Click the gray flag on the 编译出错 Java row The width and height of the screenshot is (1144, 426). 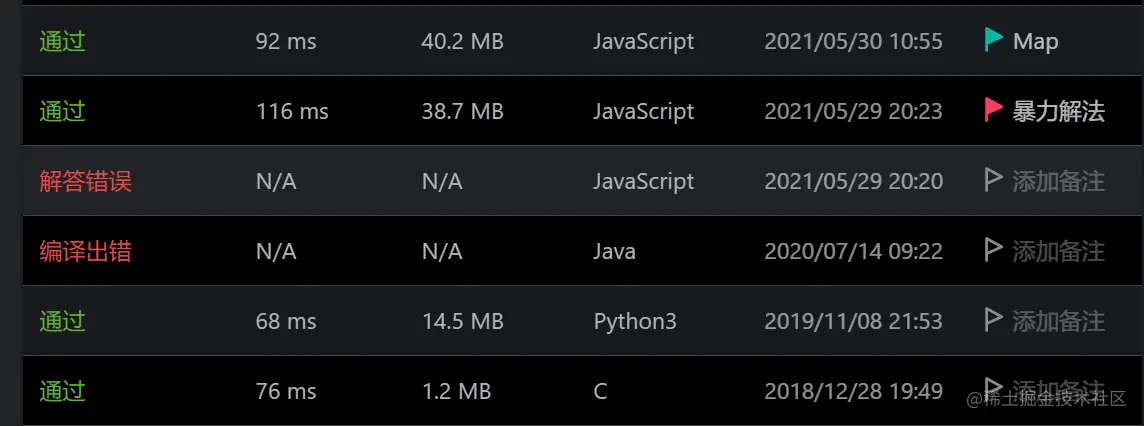(x=994, y=250)
